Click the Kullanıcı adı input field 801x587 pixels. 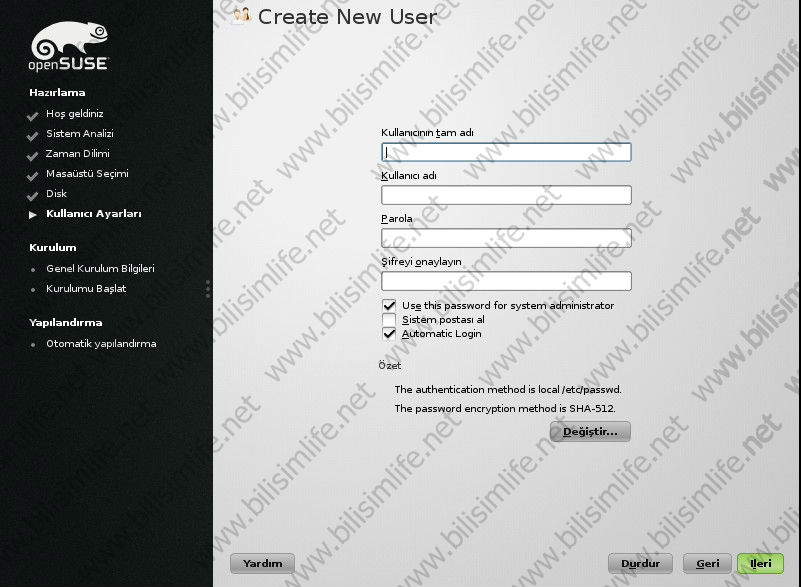[506, 195]
